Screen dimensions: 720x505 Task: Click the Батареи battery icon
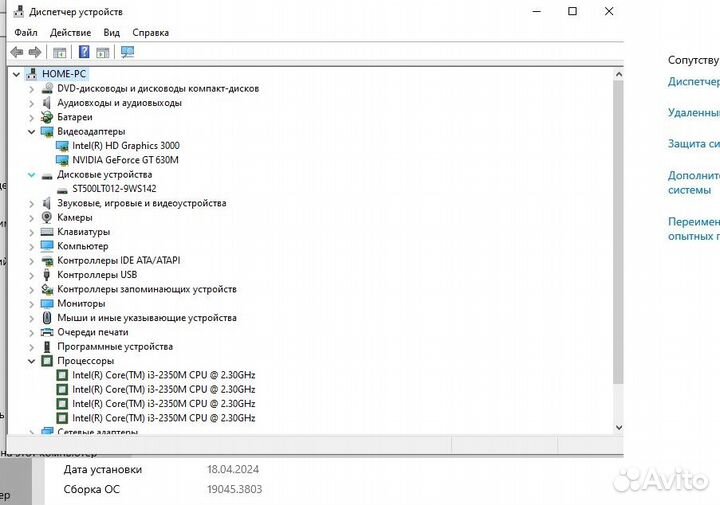click(x=47, y=117)
